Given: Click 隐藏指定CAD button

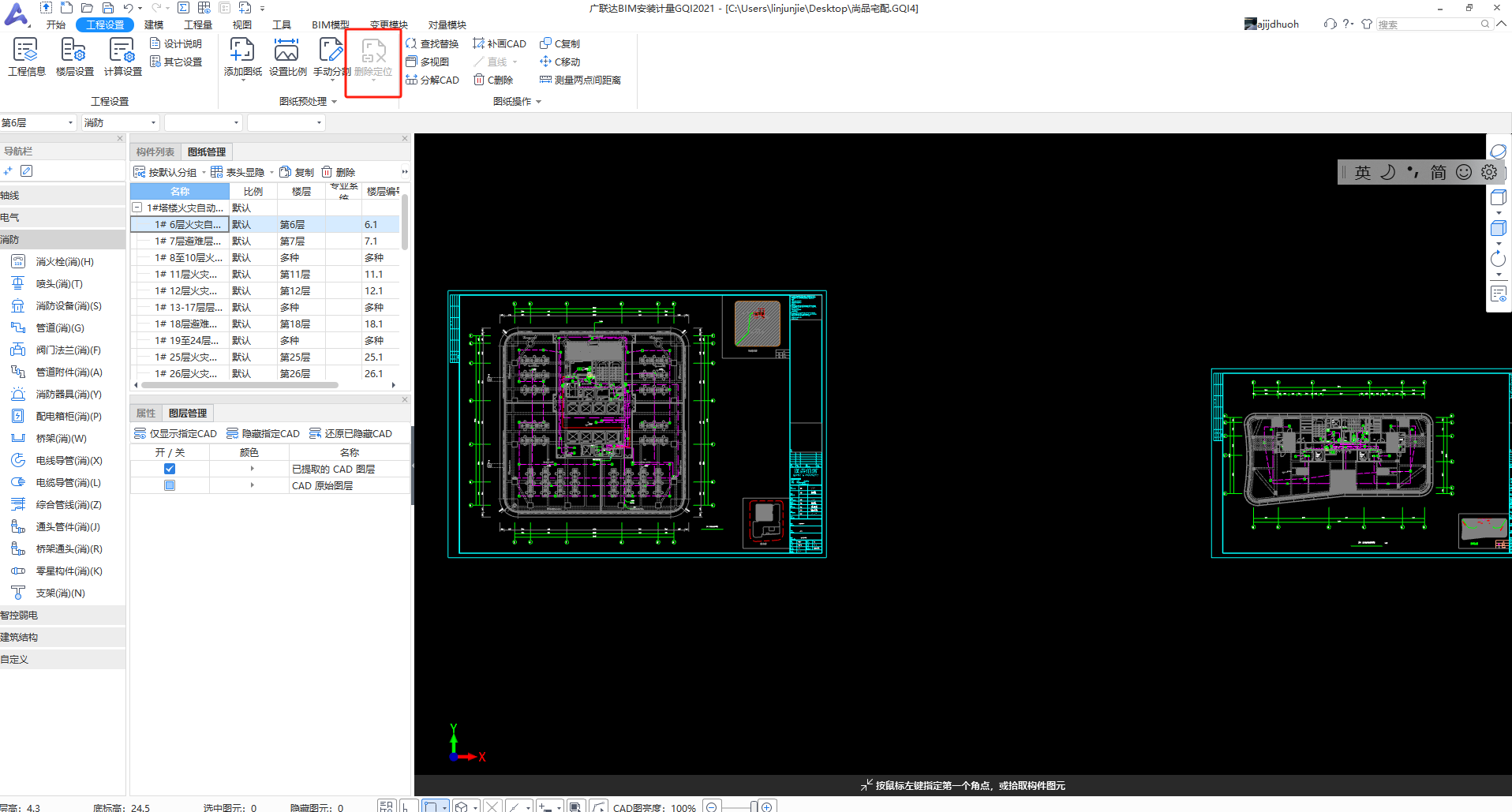Looking at the screenshot, I should [263, 433].
